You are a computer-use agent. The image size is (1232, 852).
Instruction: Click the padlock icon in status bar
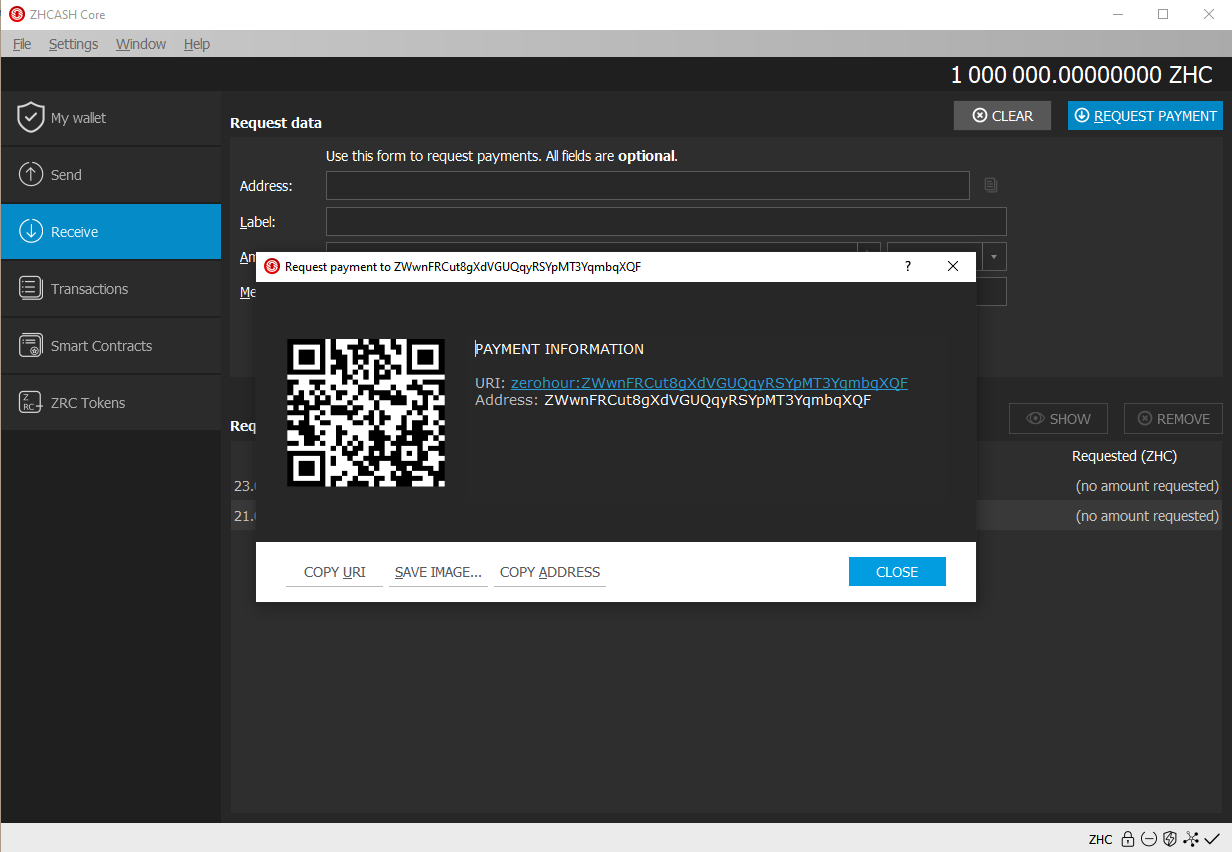tap(1127, 839)
